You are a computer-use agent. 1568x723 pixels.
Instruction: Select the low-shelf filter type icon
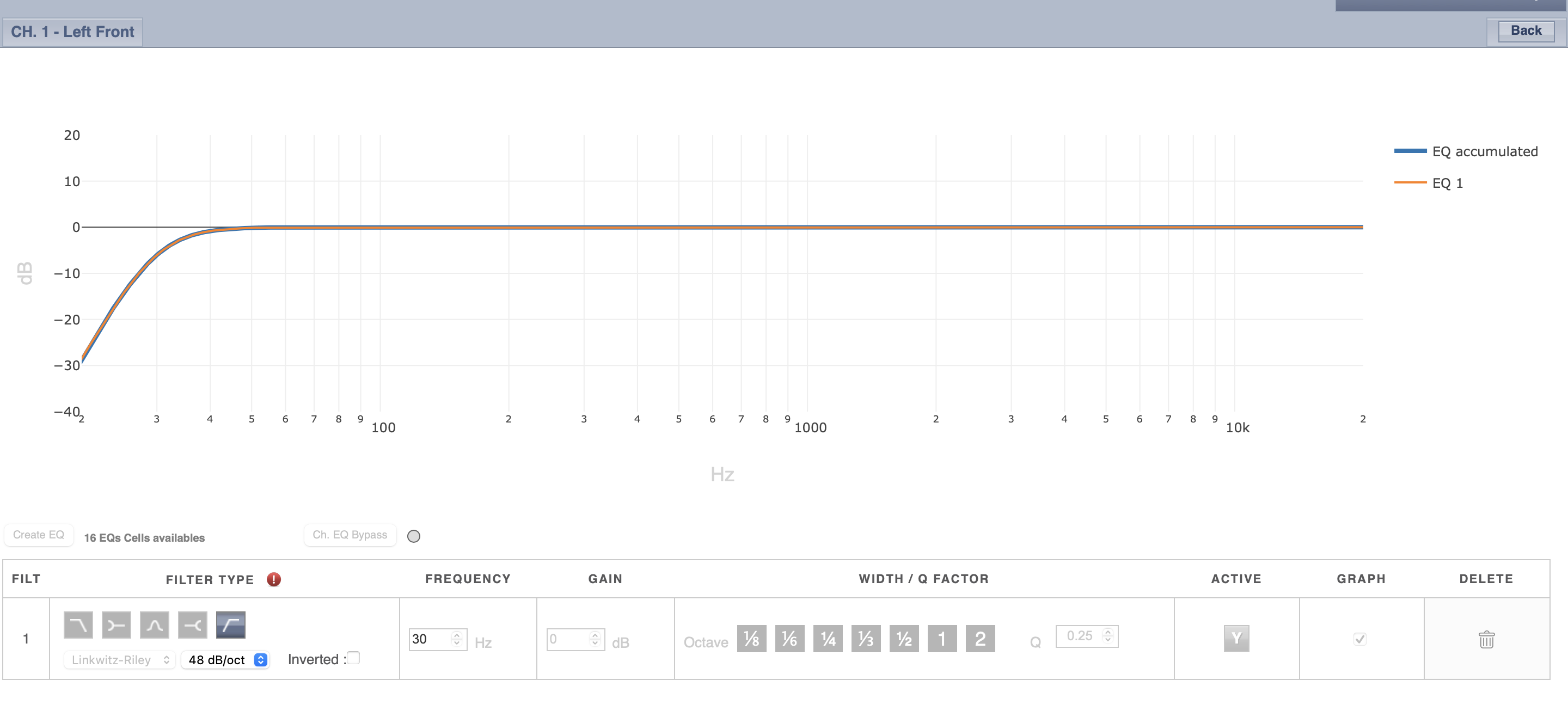pos(117,624)
